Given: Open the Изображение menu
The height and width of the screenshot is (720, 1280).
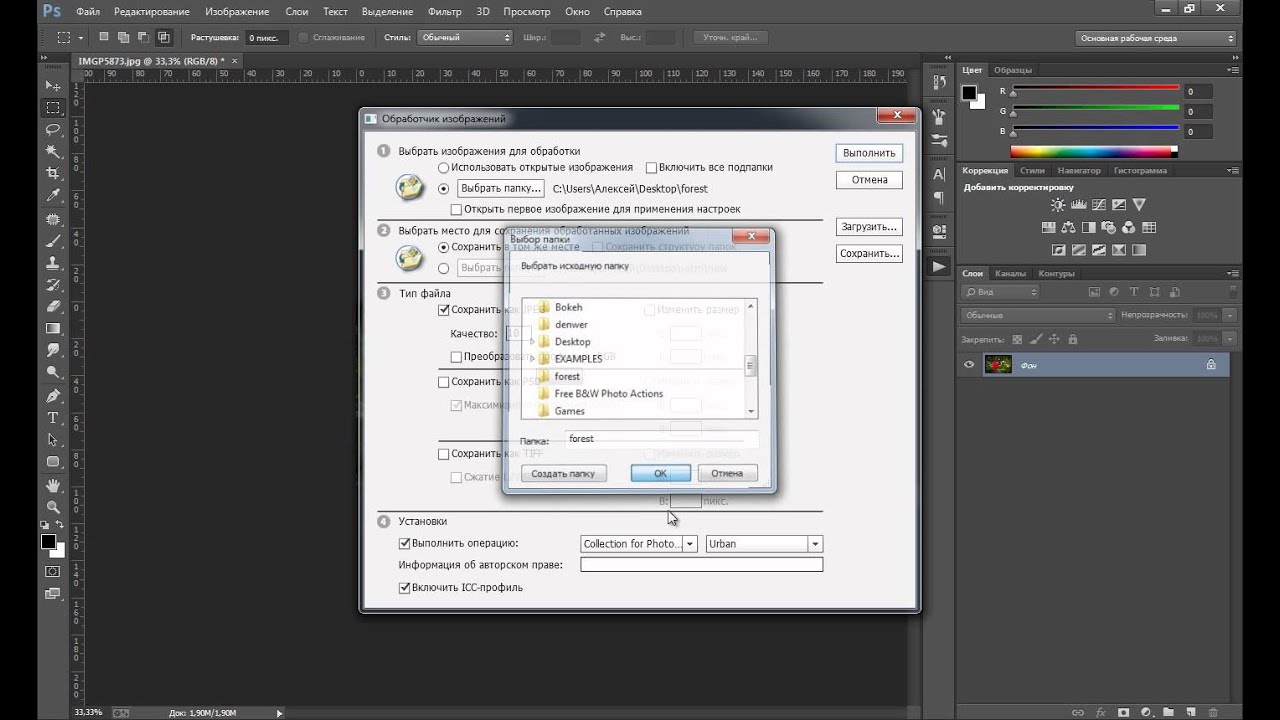Looking at the screenshot, I should click(x=237, y=12).
